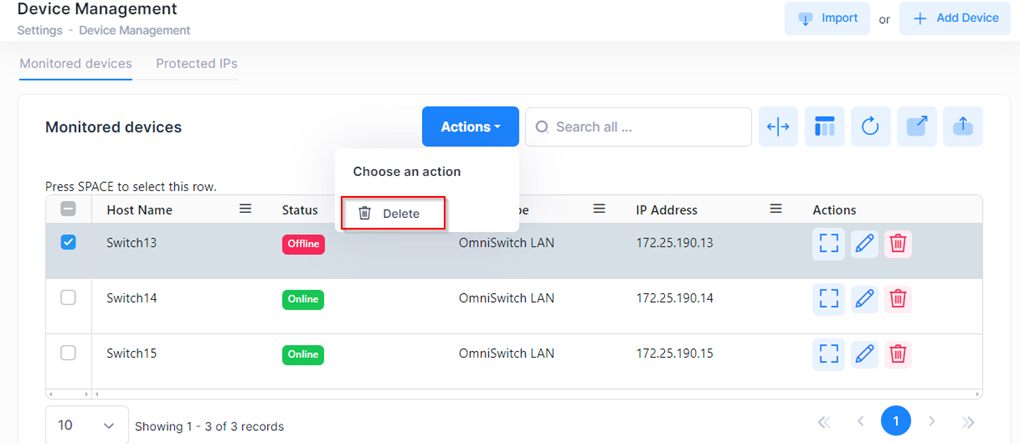Click the red trash icon for Switch13
1020x444 pixels.
[898, 243]
